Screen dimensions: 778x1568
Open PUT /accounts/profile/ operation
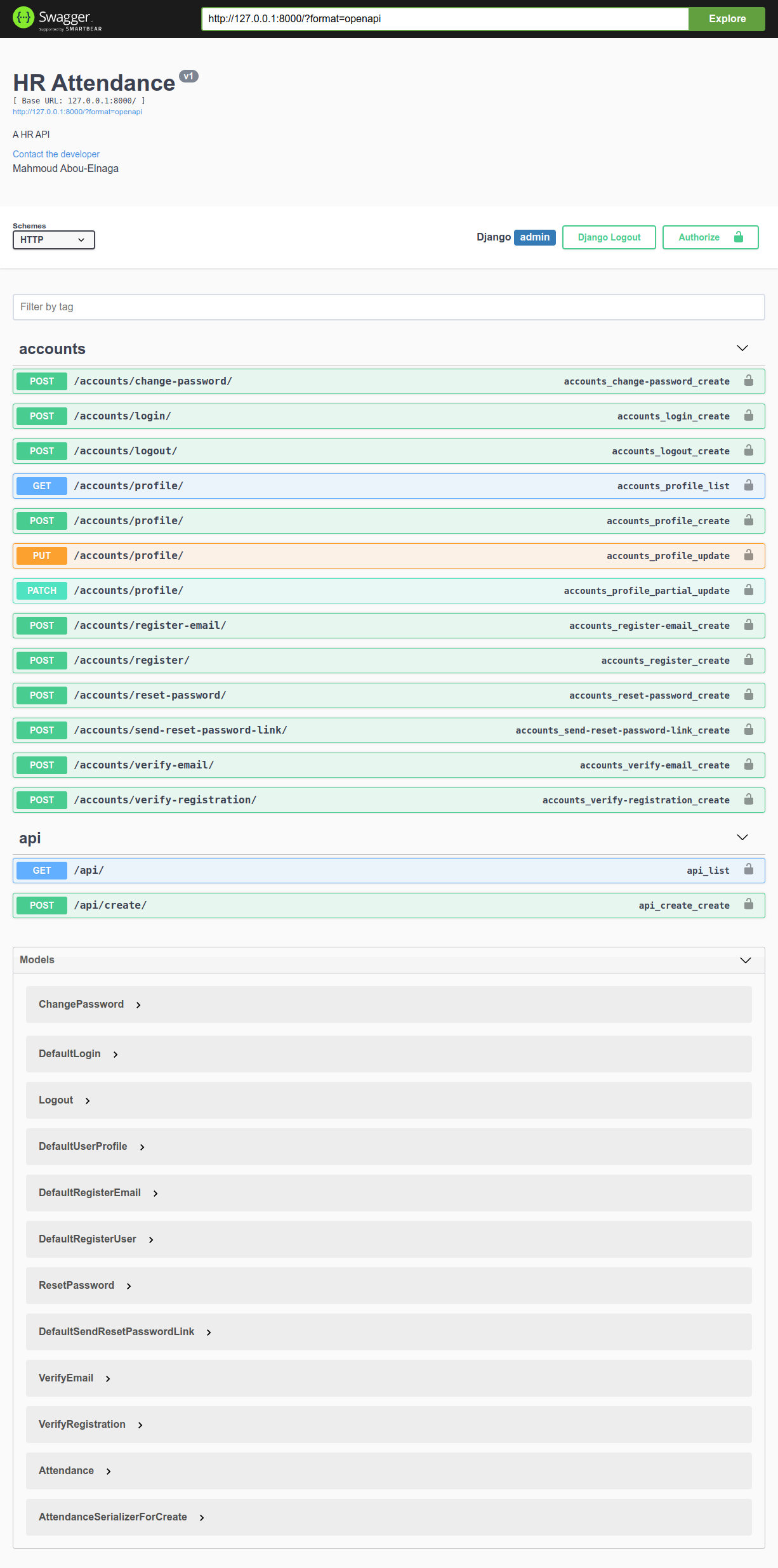click(x=388, y=556)
